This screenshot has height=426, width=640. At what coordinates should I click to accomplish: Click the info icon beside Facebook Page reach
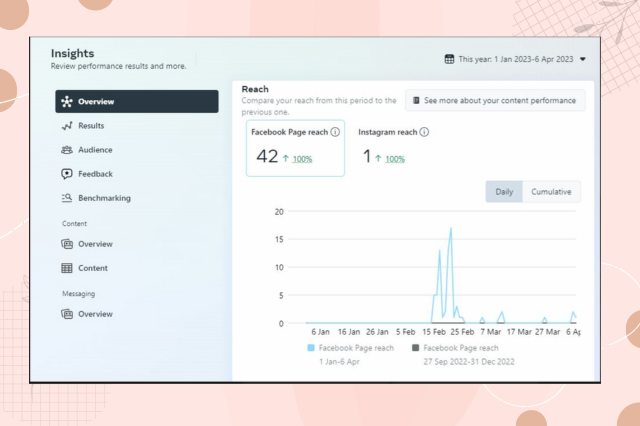[335, 132]
